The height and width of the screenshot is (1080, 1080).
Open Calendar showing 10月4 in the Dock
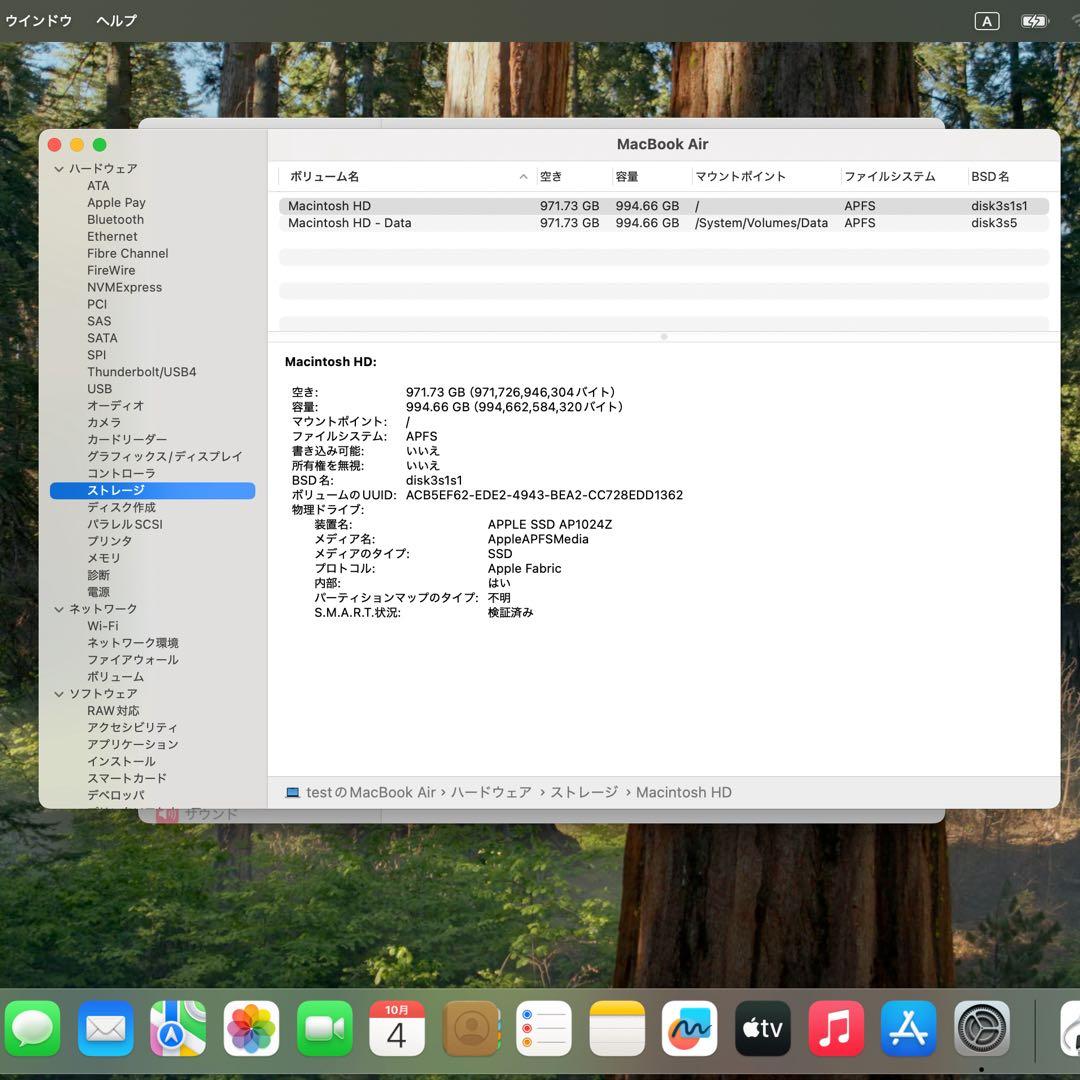pos(397,1028)
